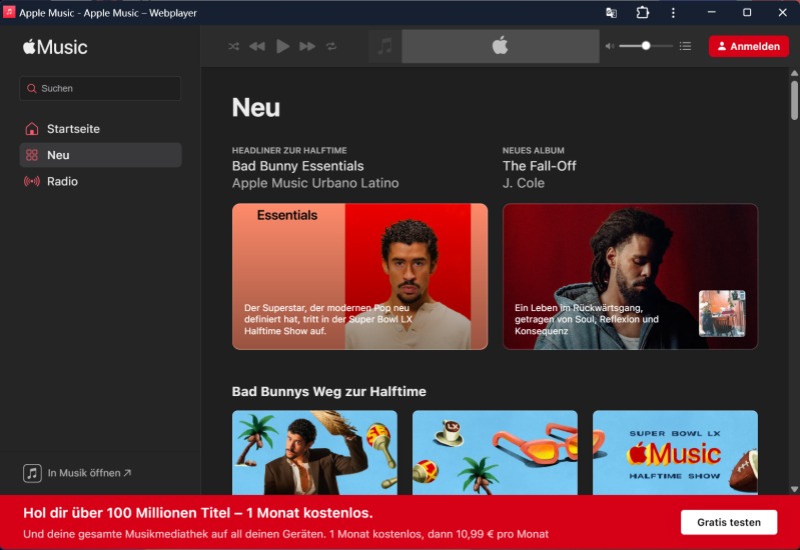Open the J. Cole artist link
The image size is (800, 550).
(523, 183)
